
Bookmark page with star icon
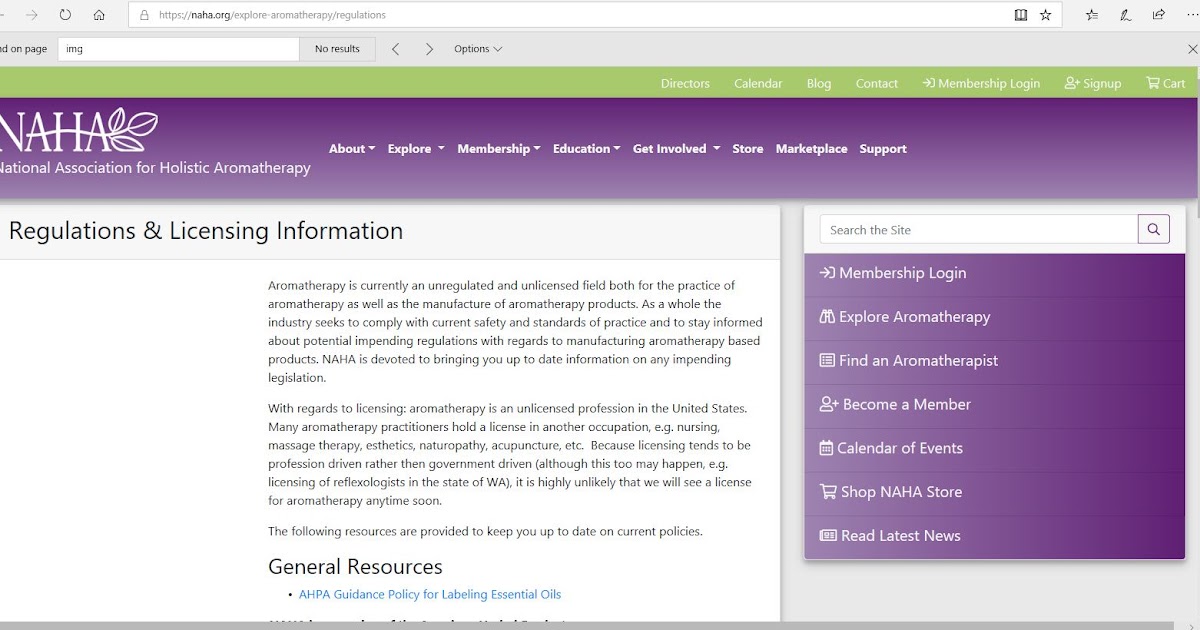(1046, 15)
